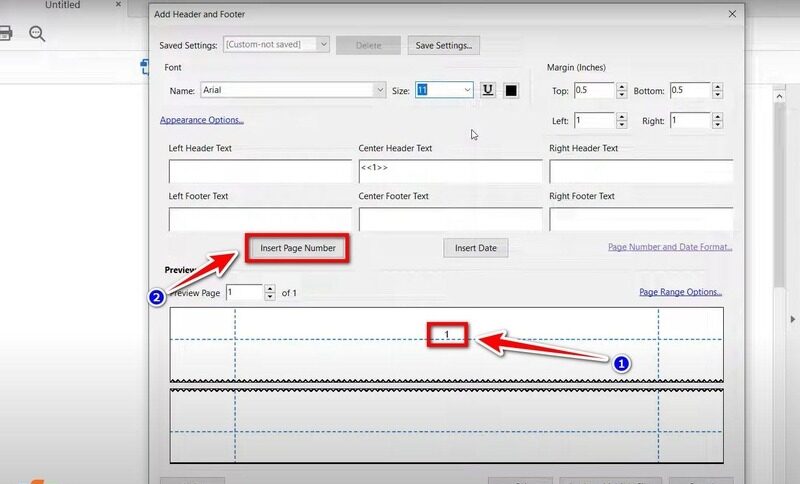Click the Insert Page Number button
Screen dimensions: 800x484
(297, 248)
